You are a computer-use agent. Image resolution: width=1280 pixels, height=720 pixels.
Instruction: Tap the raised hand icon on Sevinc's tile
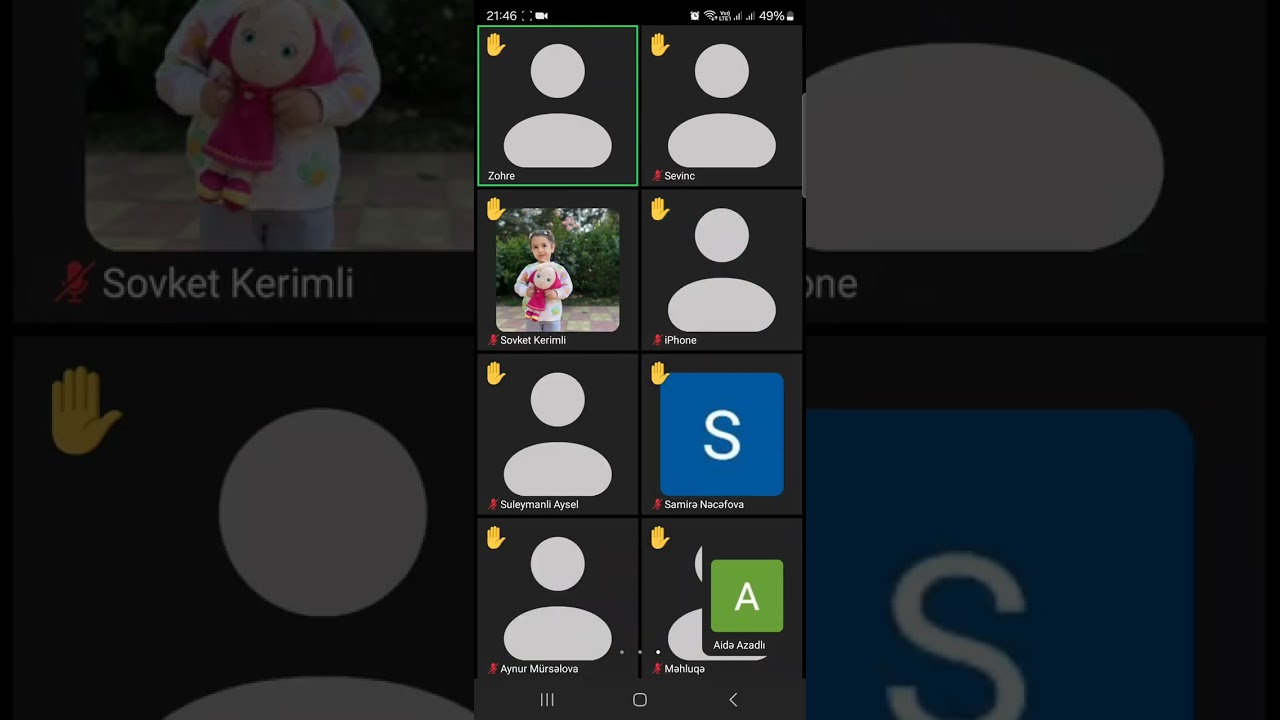(659, 45)
